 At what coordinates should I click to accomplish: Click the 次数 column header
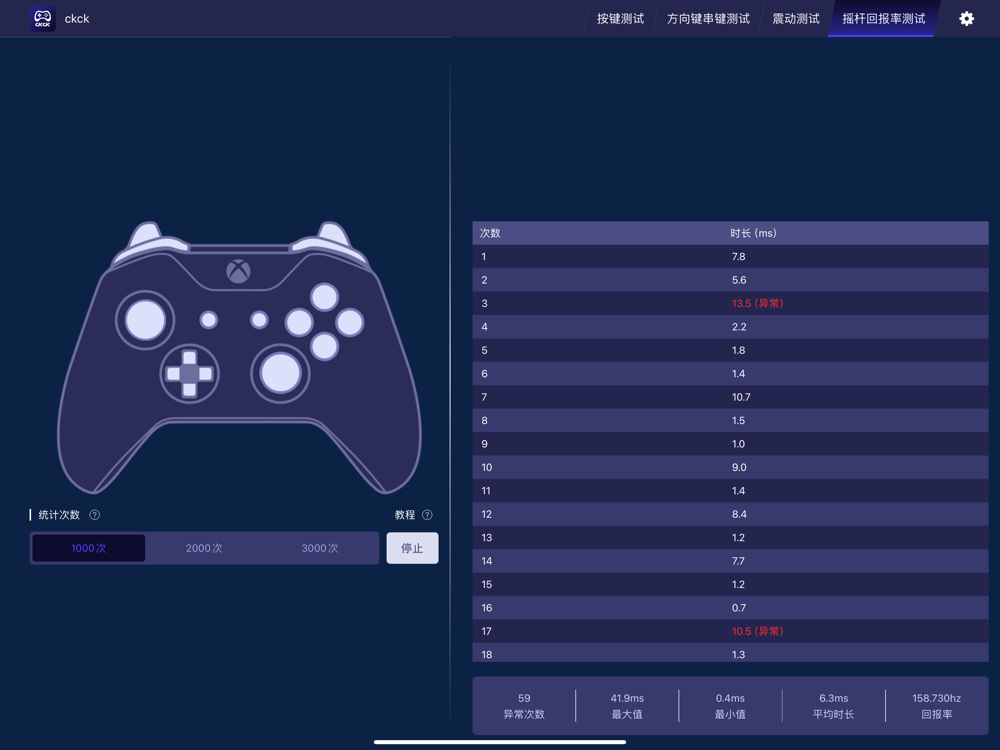coord(490,233)
